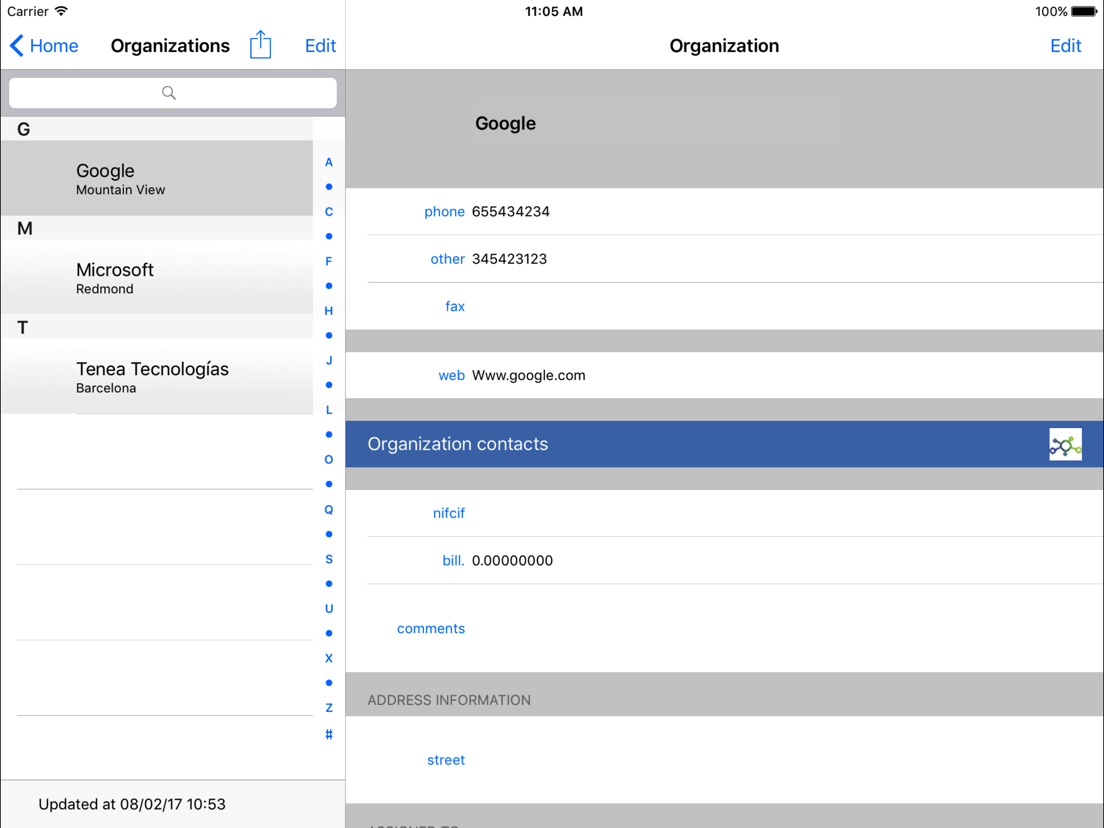Tap the G section header in list
This screenshot has width=1104, height=828.
click(x=157, y=129)
